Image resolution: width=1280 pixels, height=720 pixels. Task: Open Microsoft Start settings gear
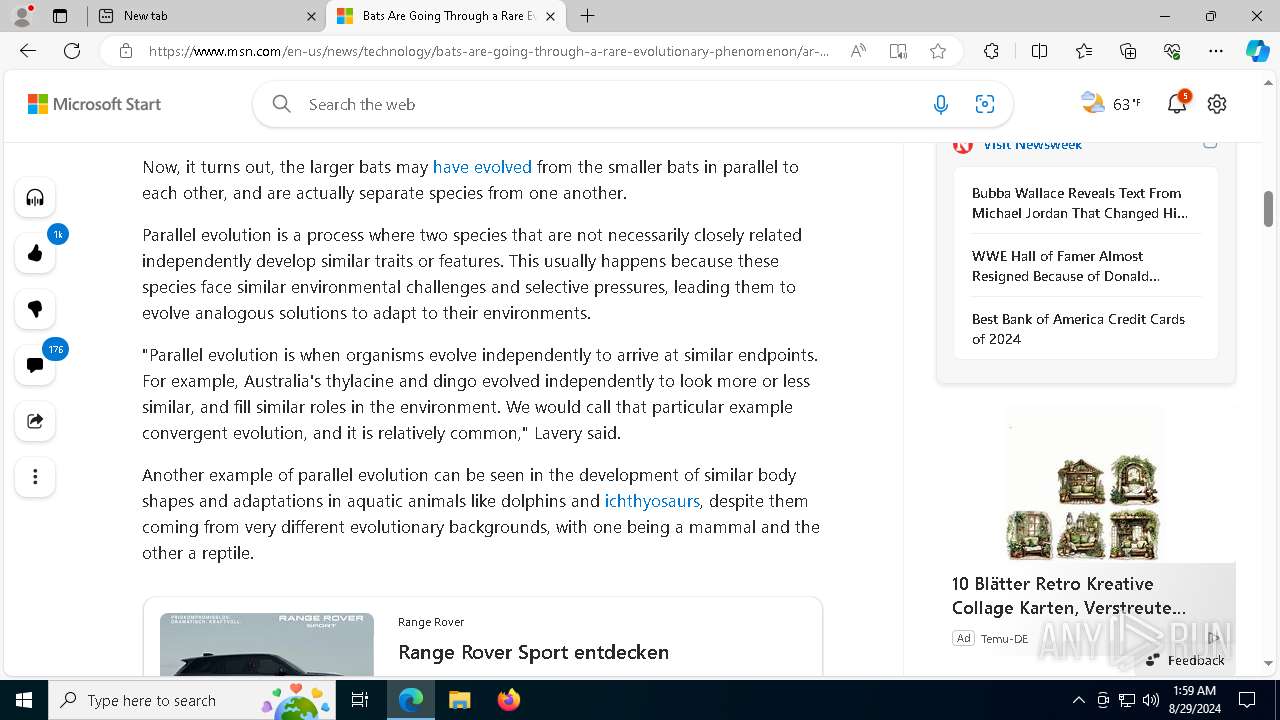[1217, 104]
